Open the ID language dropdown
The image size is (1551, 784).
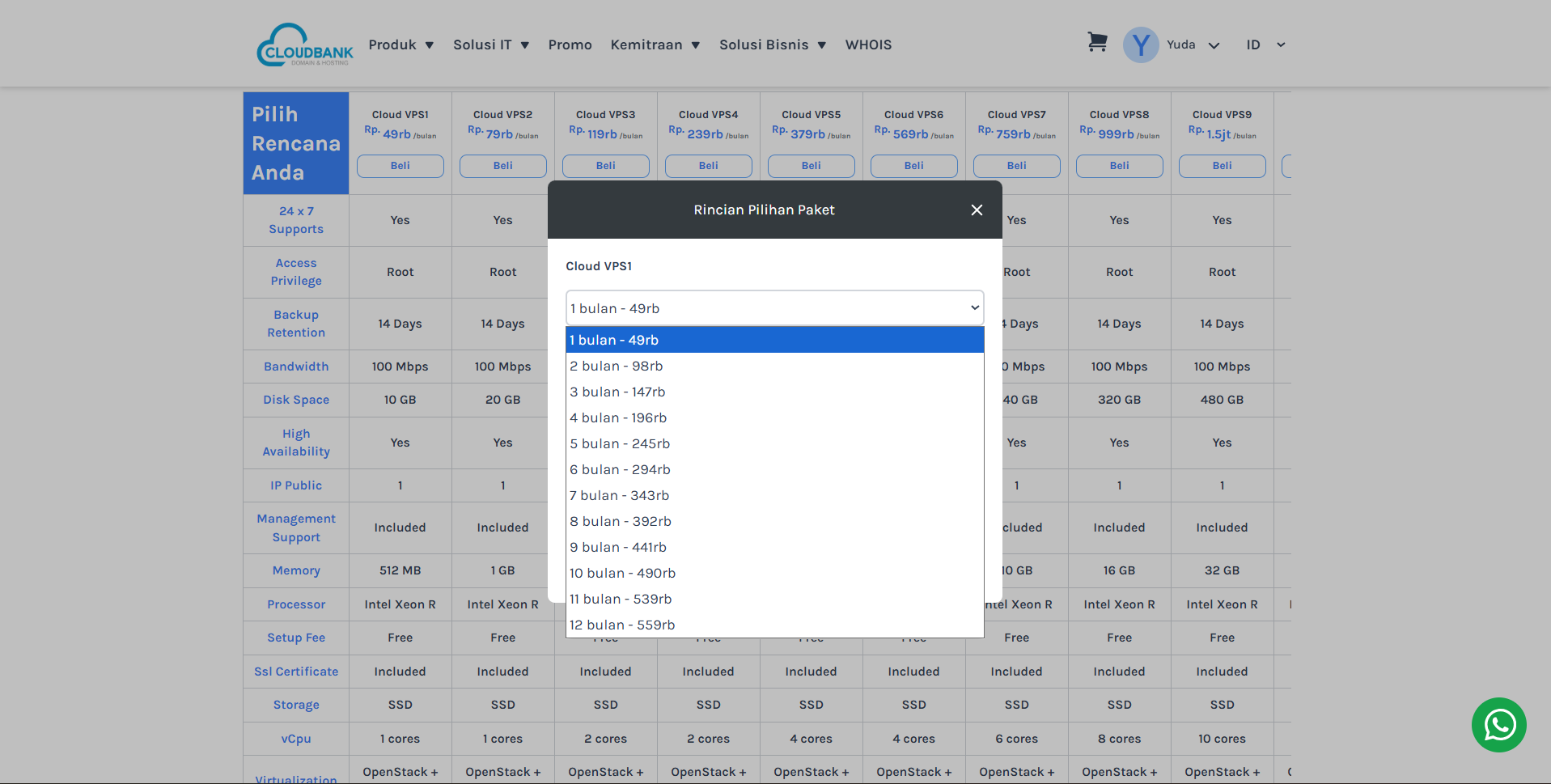click(1265, 45)
